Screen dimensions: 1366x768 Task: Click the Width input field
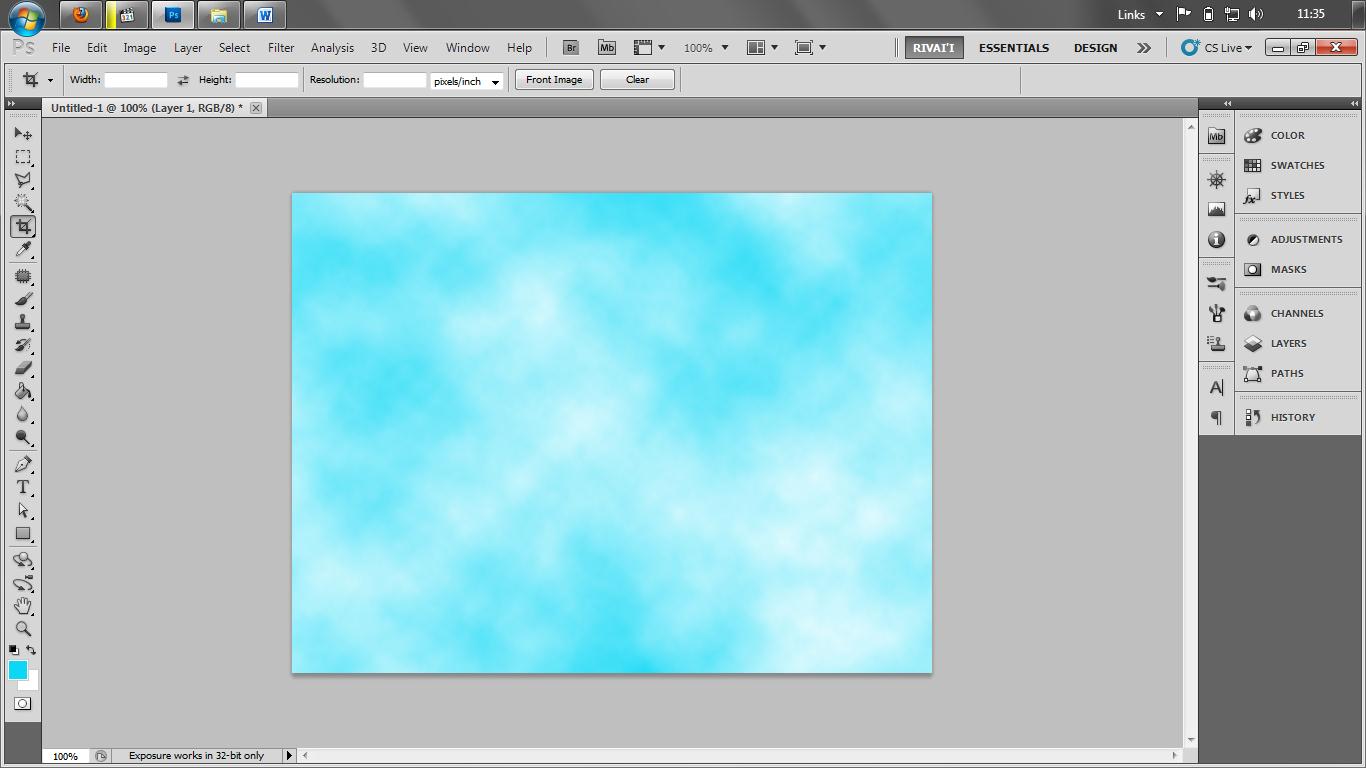click(x=136, y=80)
